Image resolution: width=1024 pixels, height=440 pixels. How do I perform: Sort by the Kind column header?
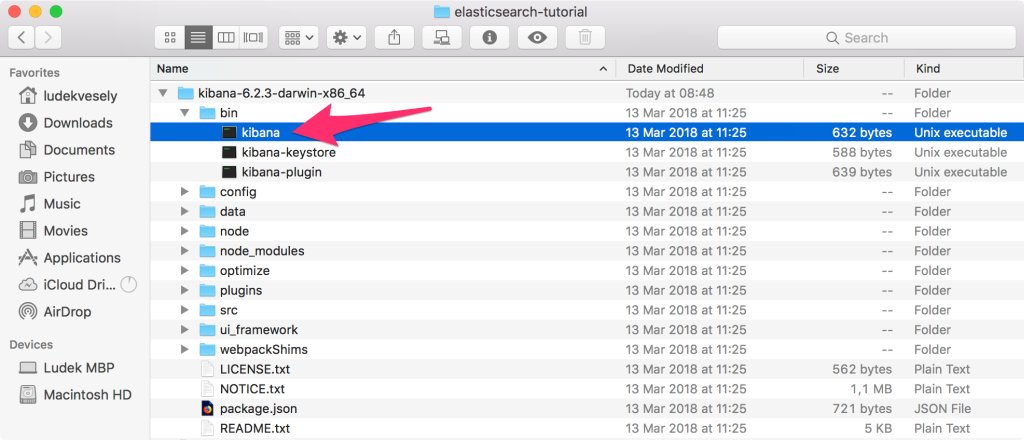pyautogui.click(x=964, y=69)
